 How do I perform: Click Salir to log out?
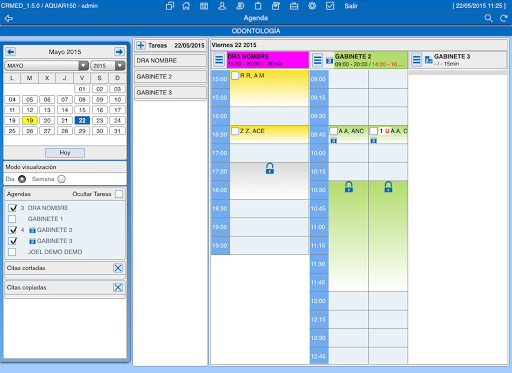coord(351,6)
